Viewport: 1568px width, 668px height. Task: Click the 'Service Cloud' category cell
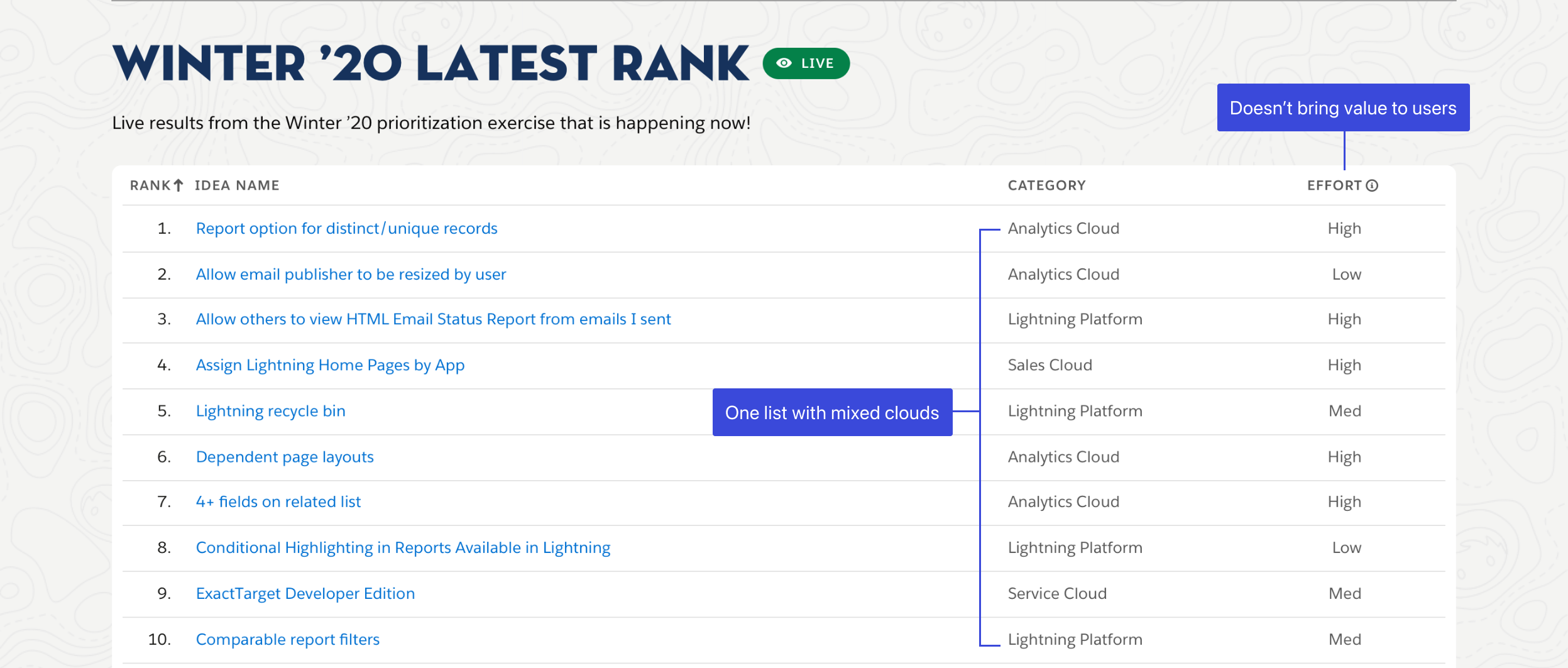click(1057, 594)
